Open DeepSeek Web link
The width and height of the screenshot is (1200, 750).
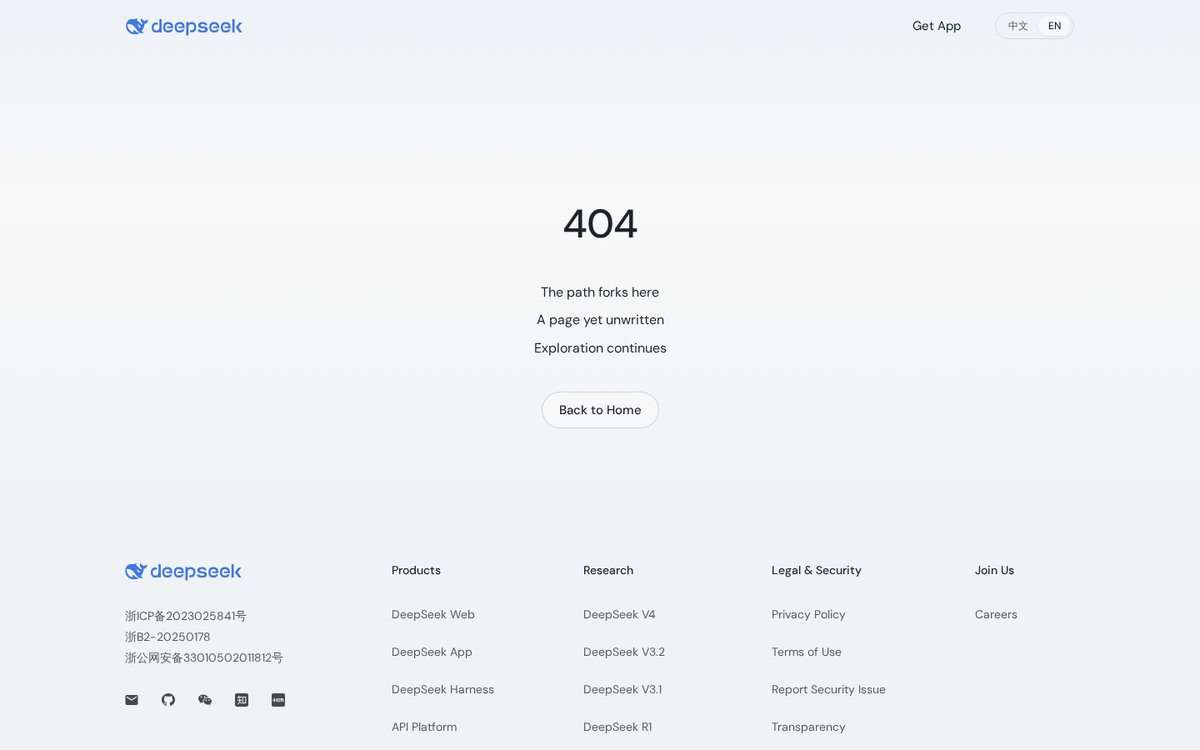[433, 614]
